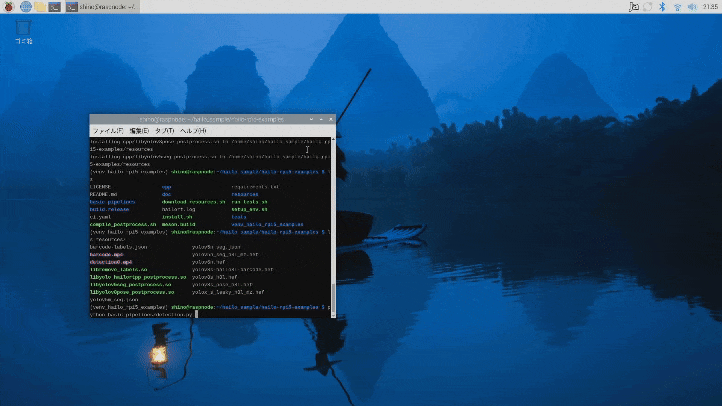Click requirements.txt in terminal listing
The image size is (722, 406).
pyautogui.click(x=255, y=187)
